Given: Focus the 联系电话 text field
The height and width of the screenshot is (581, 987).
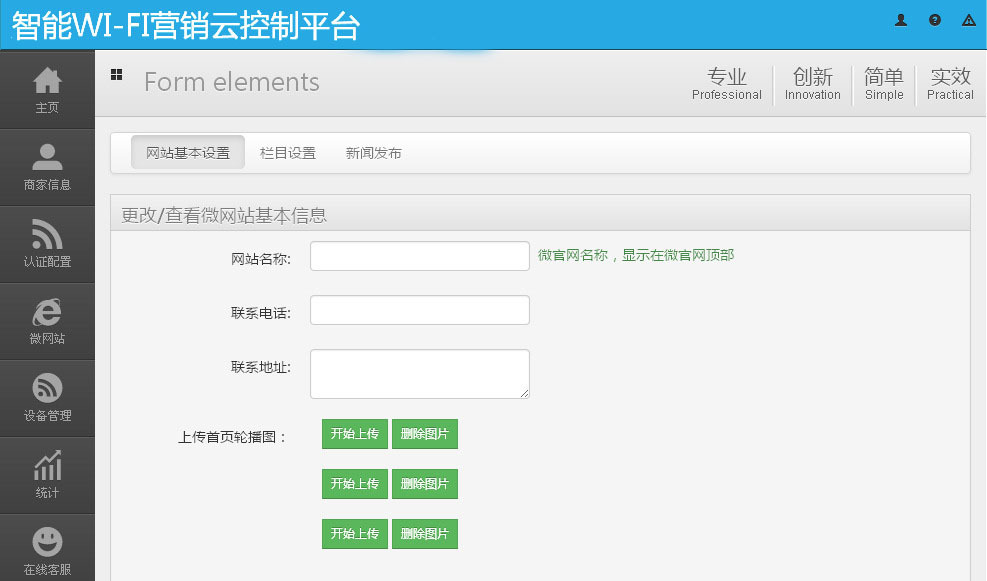Looking at the screenshot, I should [419, 310].
